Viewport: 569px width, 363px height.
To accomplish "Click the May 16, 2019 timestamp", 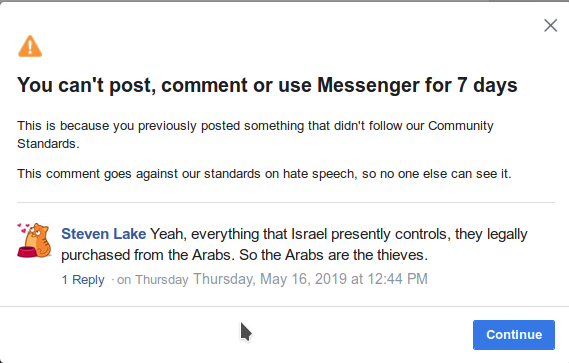I will [x=310, y=279].
